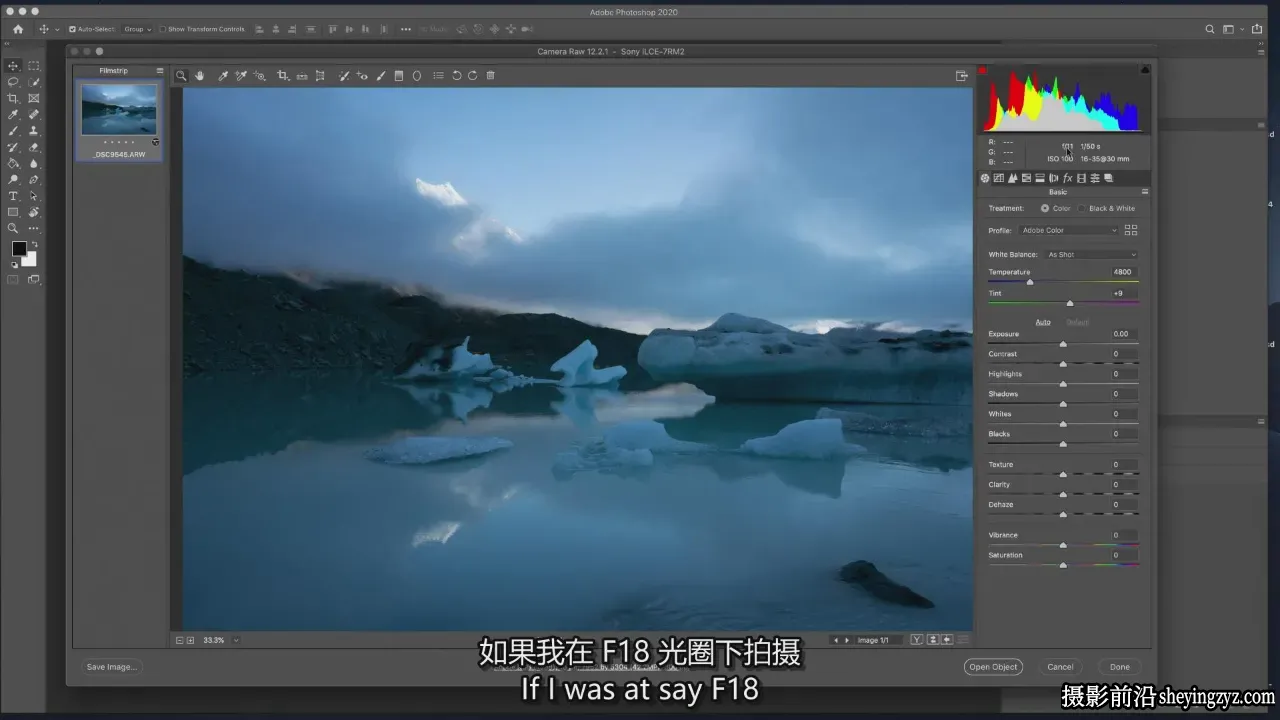Click the Tint slider handle
The image size is (1280, 720).
point(1070,303)
